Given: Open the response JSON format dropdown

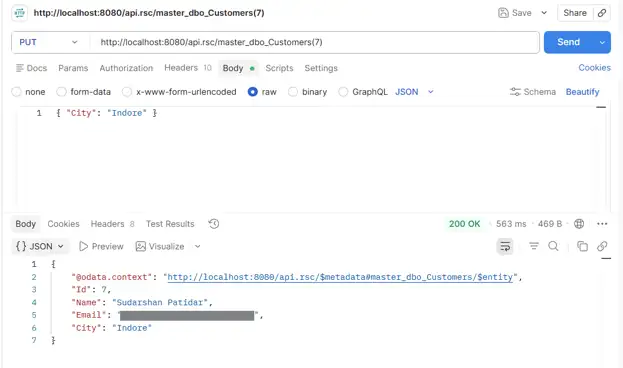Looking at the screenshot, I should tap(40, 246).
